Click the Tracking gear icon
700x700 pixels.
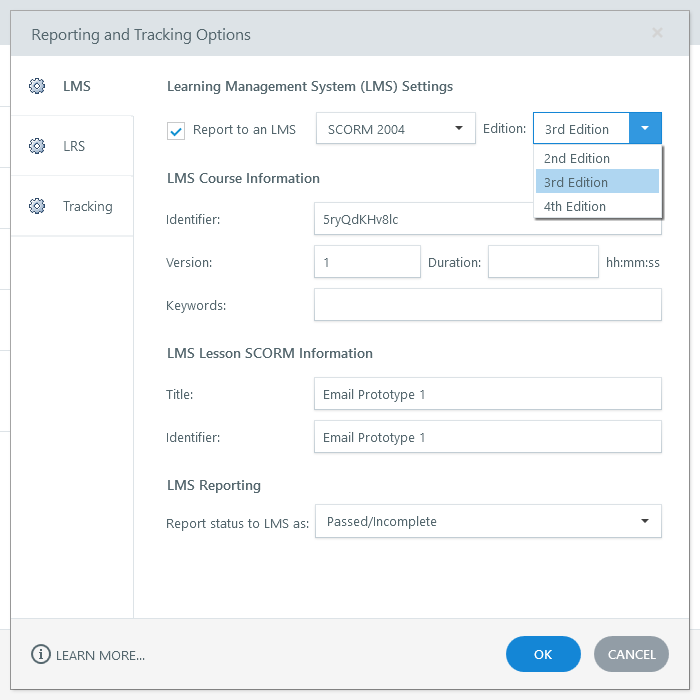(x=37, y=206)
